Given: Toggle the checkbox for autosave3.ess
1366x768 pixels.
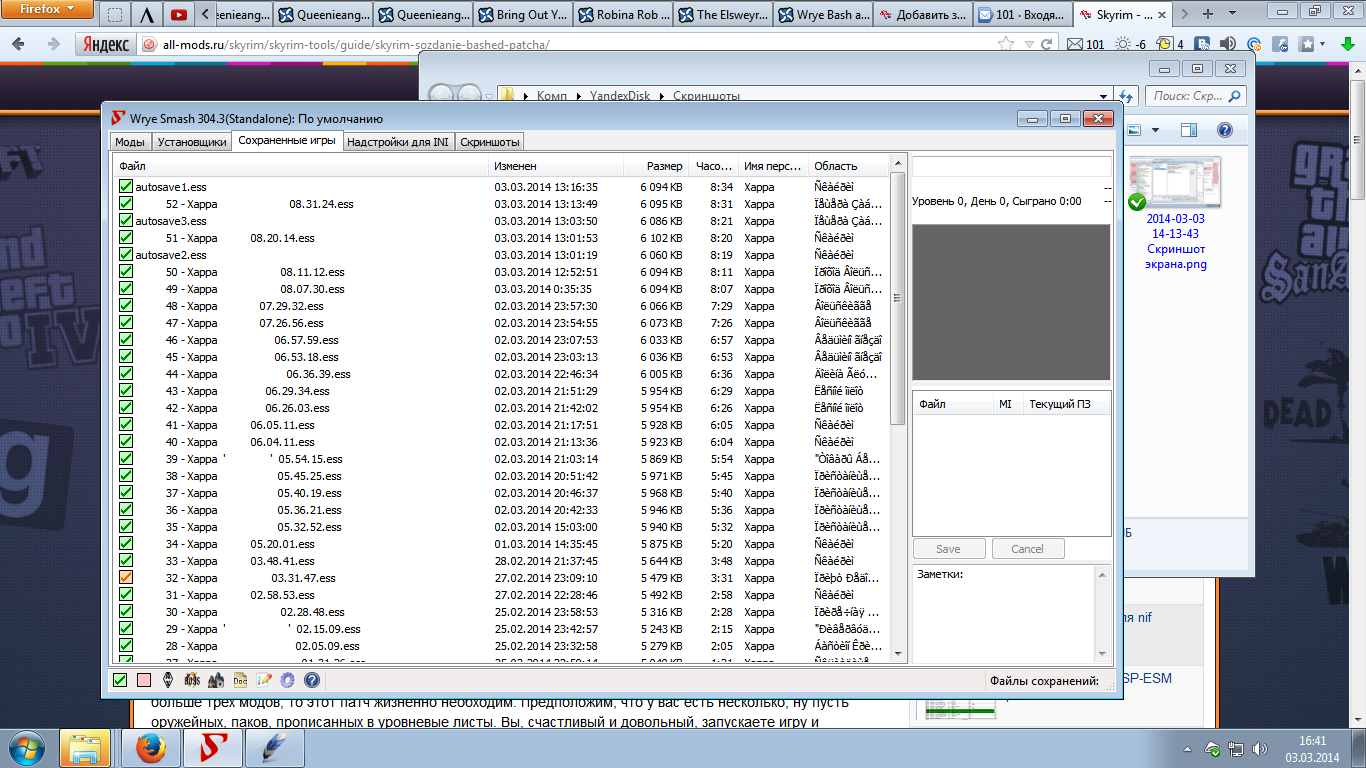Looking at the screenshot, I should [125, 221].
